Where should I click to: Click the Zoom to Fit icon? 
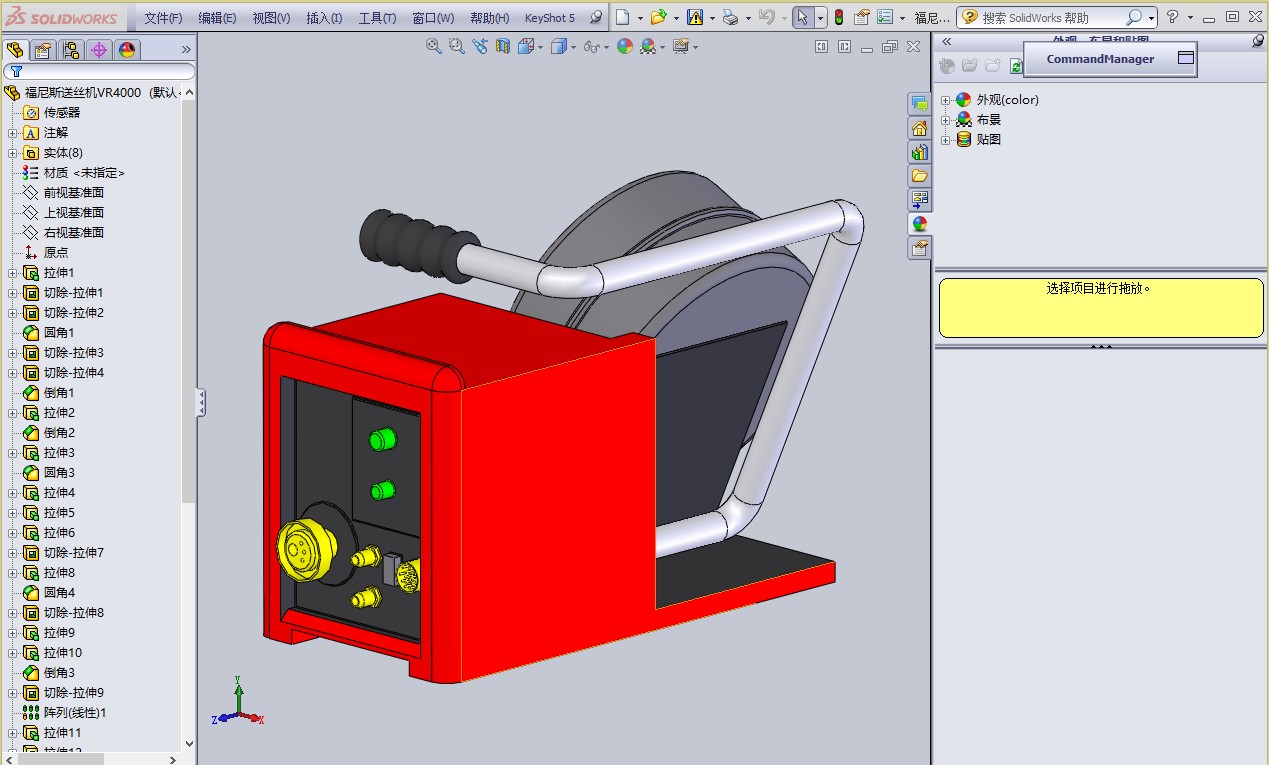(434, 46)
